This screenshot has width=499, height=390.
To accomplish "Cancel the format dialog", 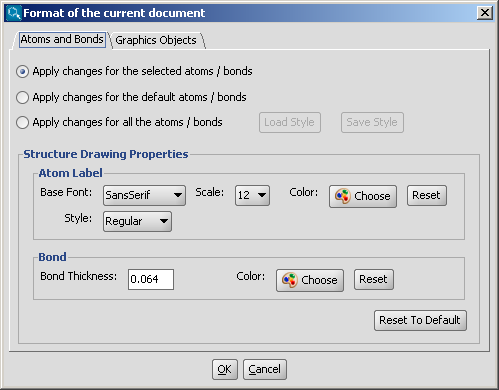I will [265, 369].
